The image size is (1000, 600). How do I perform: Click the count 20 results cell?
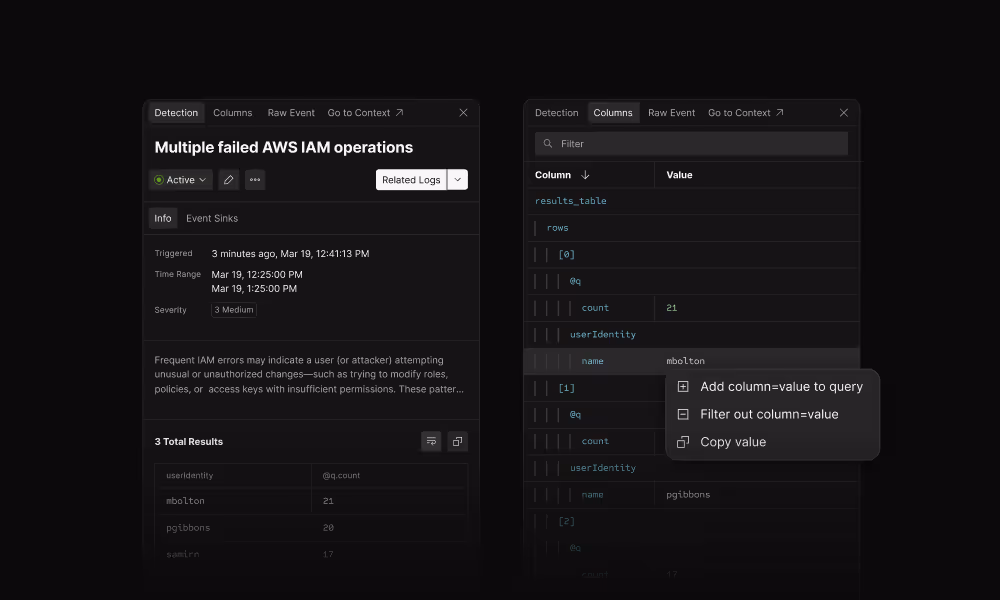[328, 527]
